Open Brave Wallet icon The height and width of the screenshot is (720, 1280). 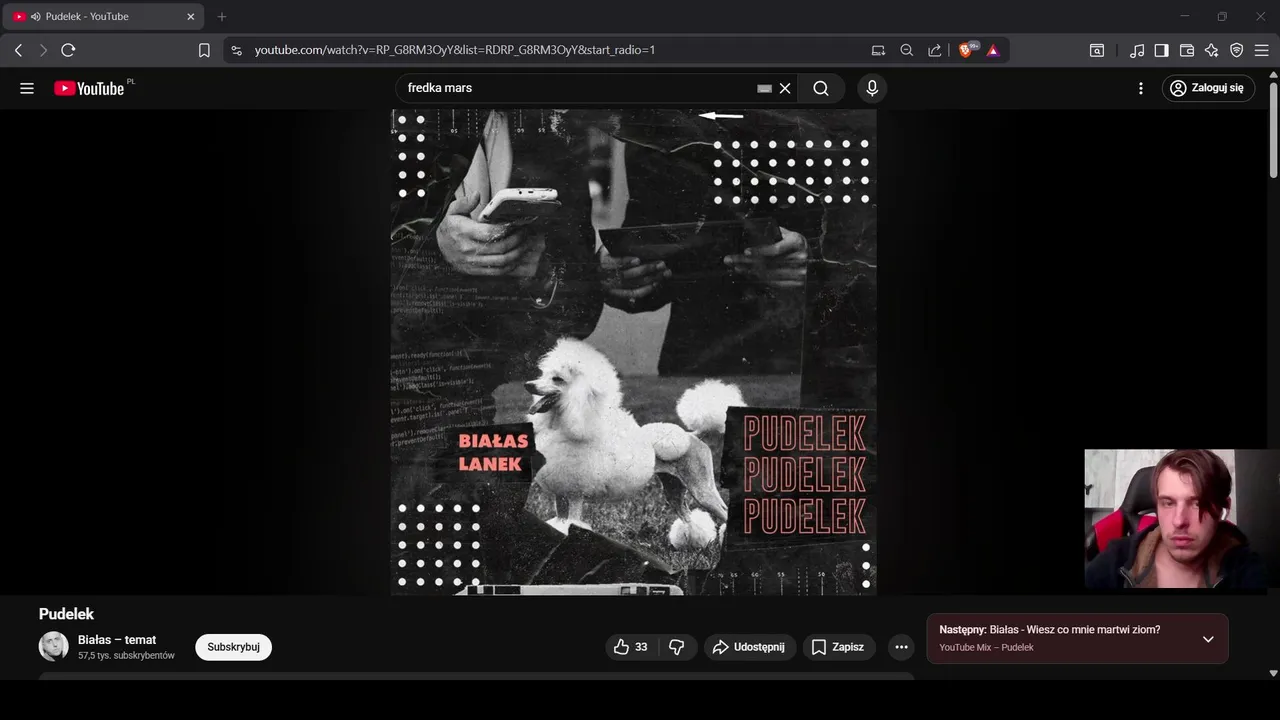coord(1187,50)
